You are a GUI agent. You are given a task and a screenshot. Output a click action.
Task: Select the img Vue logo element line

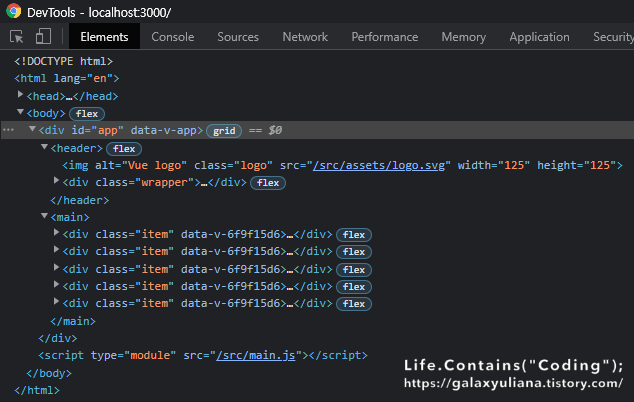pyautogui.click(x=342, y=165)
